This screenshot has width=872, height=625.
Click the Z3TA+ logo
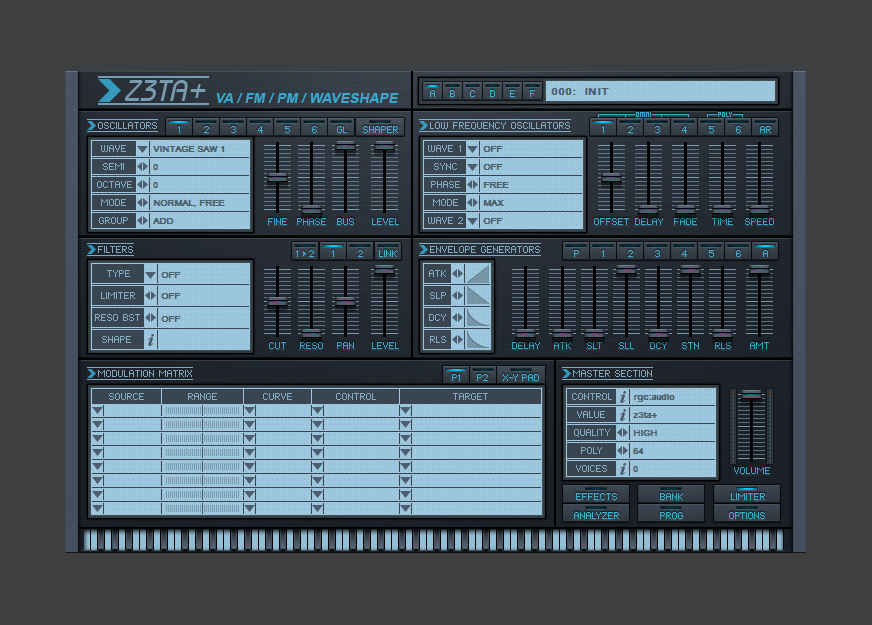point(153,91)
